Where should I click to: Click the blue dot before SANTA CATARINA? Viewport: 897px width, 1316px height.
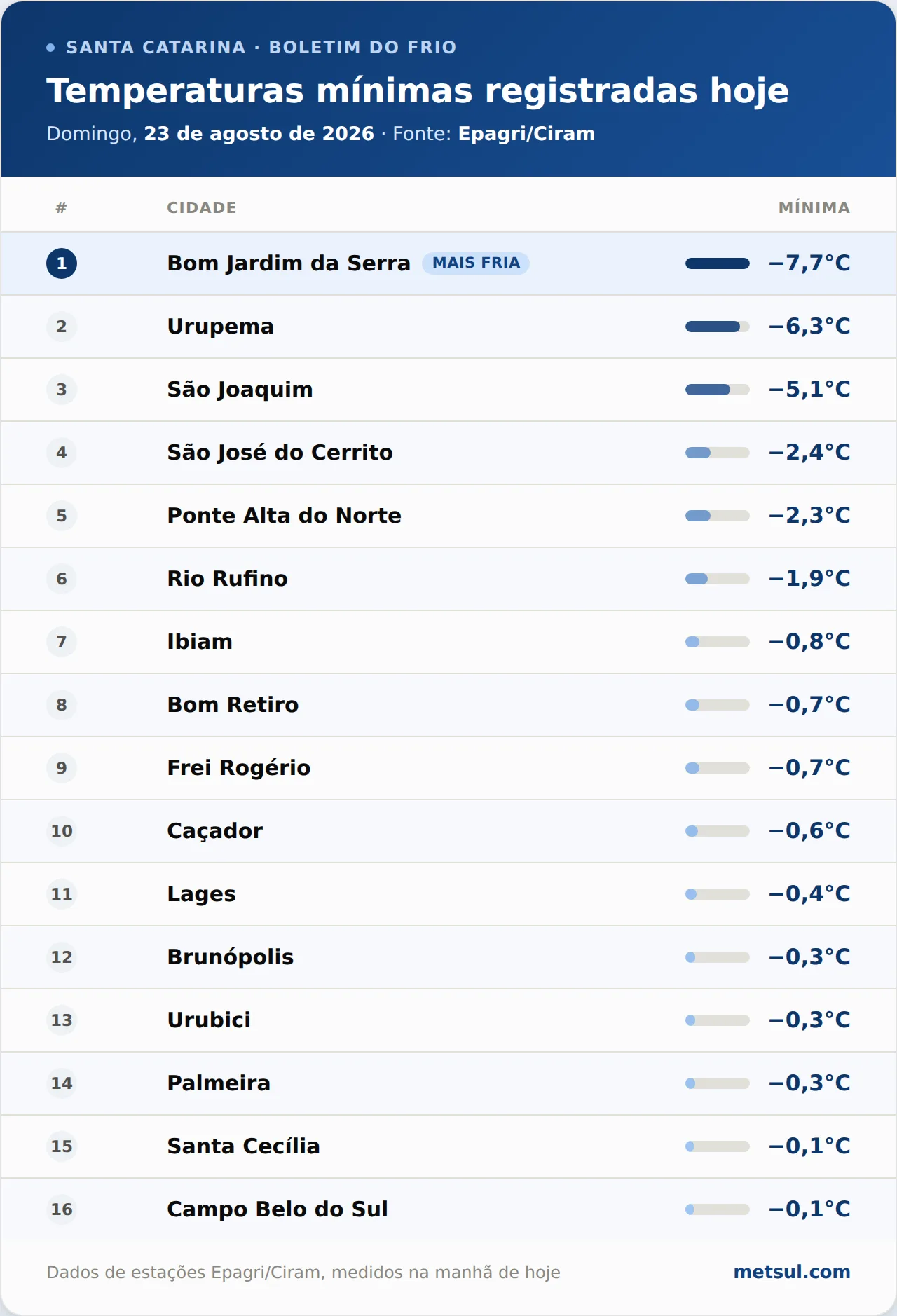[x=50, y=48]
